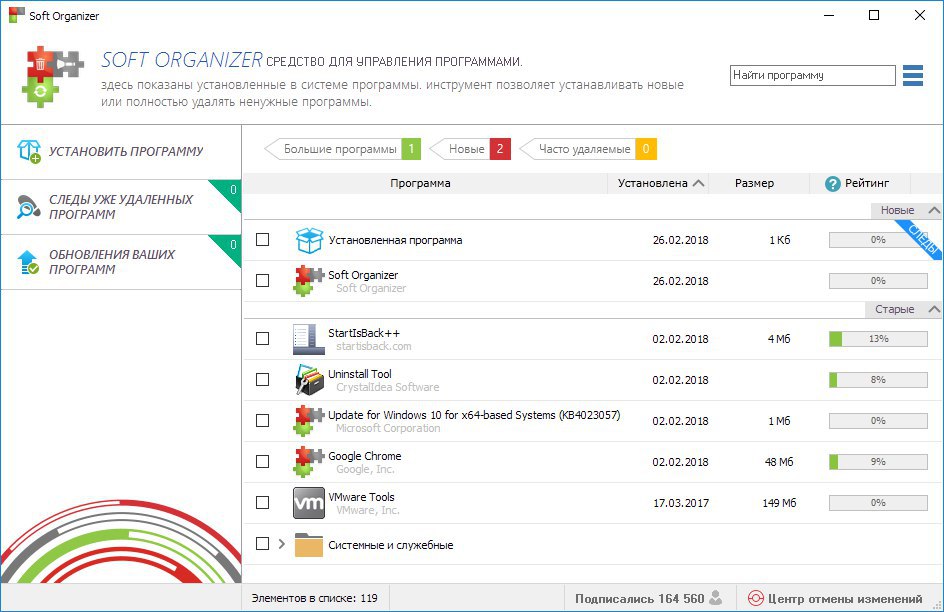Click the Google Chrome row puzzle icon
The width and height of the screenshot is (944, 612).
(309, 462)
